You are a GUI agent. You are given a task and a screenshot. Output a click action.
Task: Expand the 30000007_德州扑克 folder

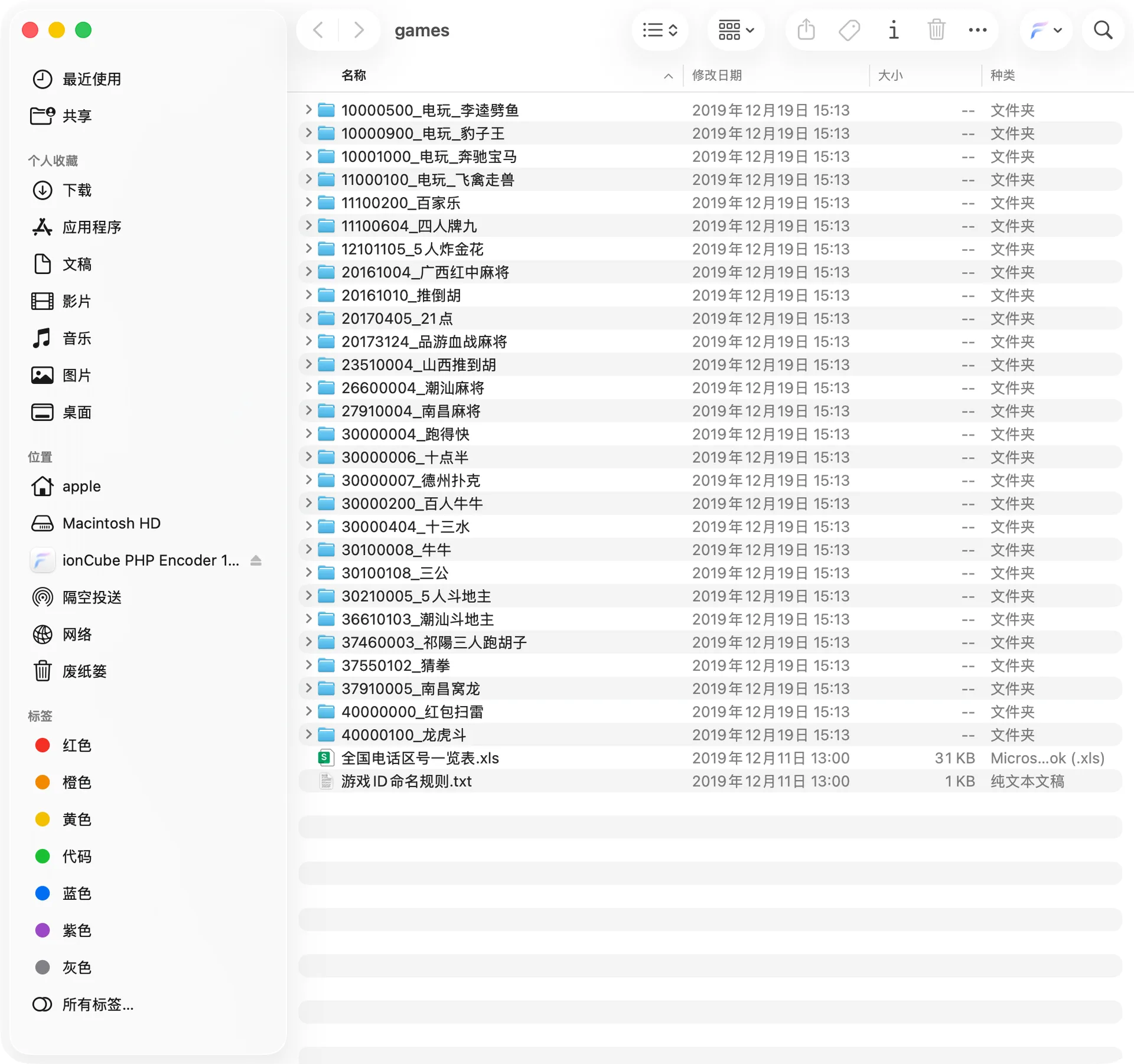point(308,479)
